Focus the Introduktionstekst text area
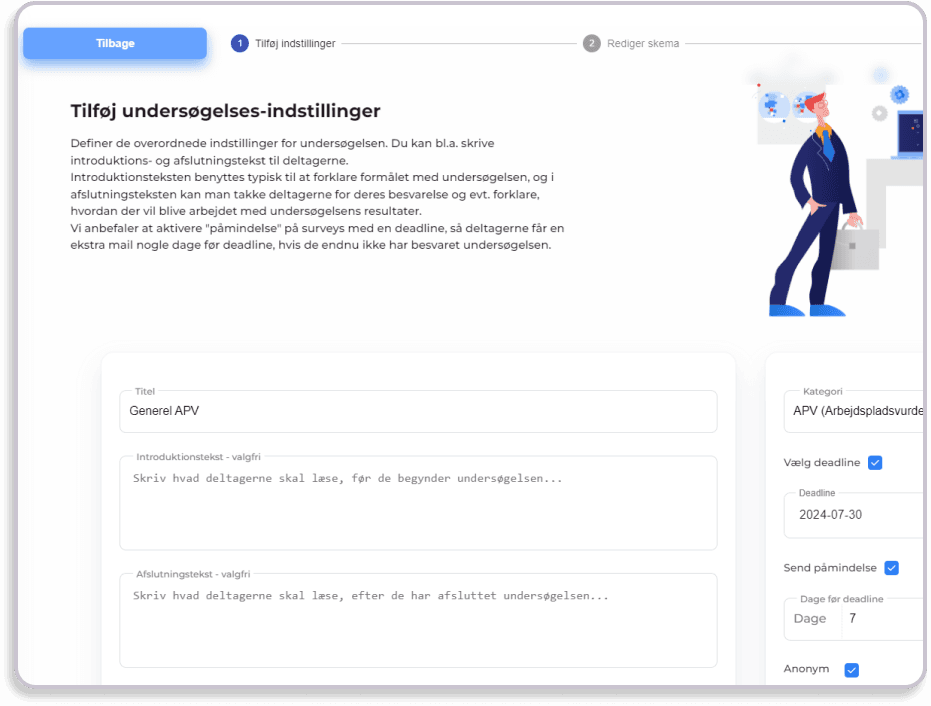This screenshot has height=706, width=931. click(418, 504)
